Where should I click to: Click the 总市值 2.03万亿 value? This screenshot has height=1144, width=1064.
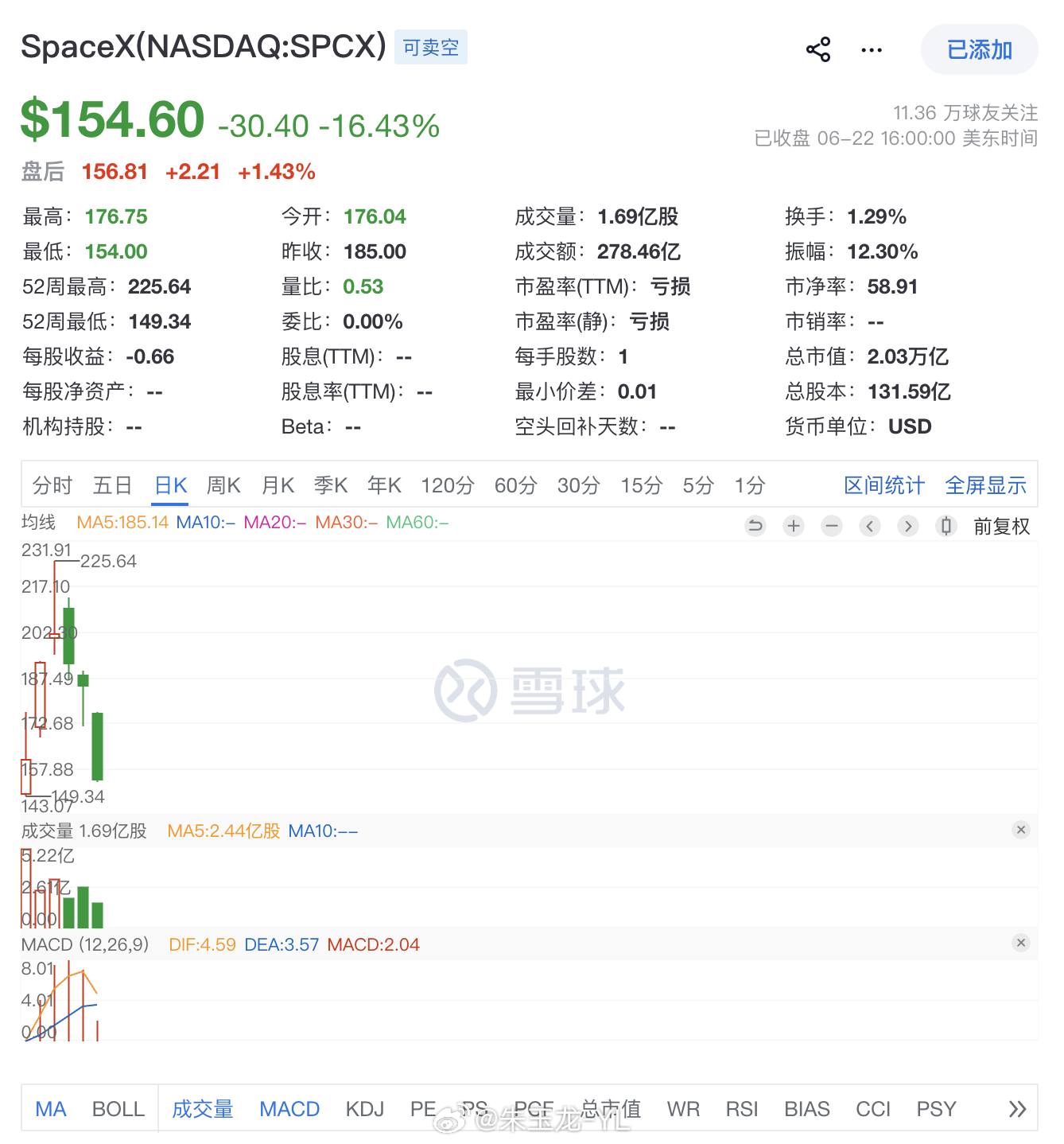point(908,356)
